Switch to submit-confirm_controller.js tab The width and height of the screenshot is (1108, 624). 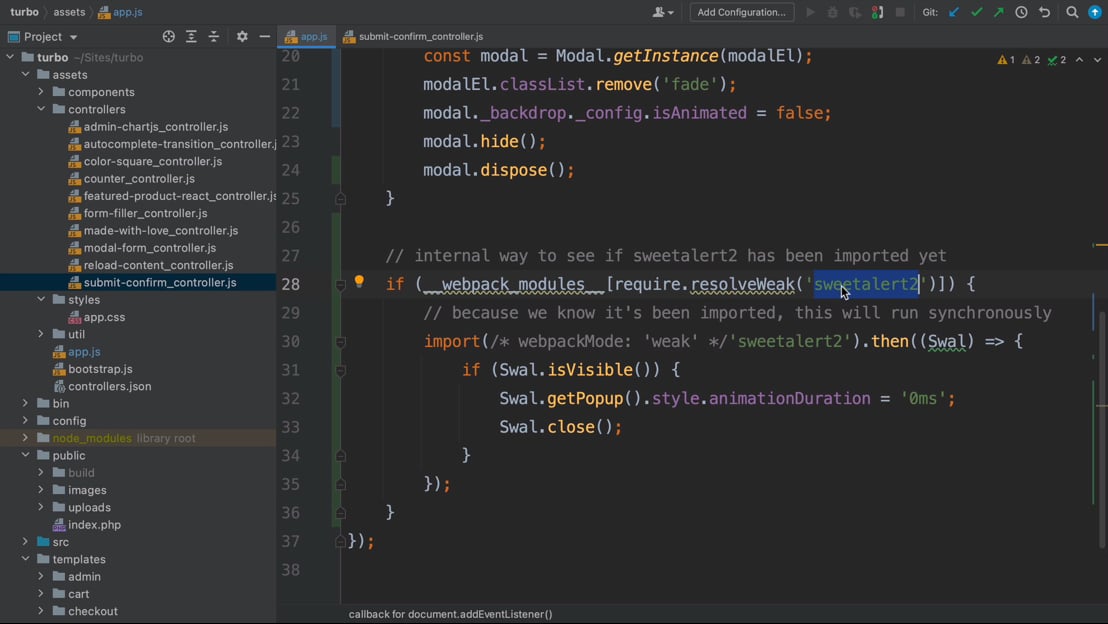[x=420, y=37]
